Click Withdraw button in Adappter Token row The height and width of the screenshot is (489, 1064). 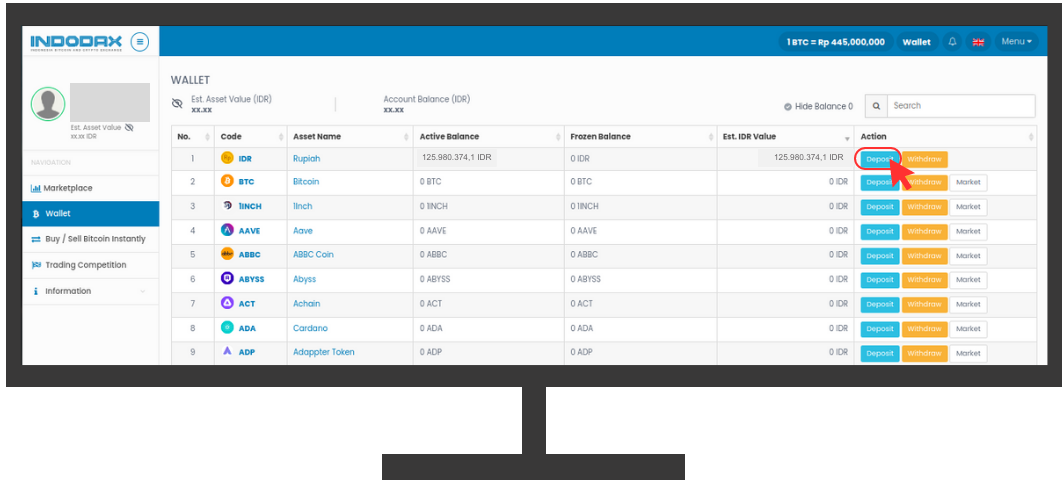924,353
